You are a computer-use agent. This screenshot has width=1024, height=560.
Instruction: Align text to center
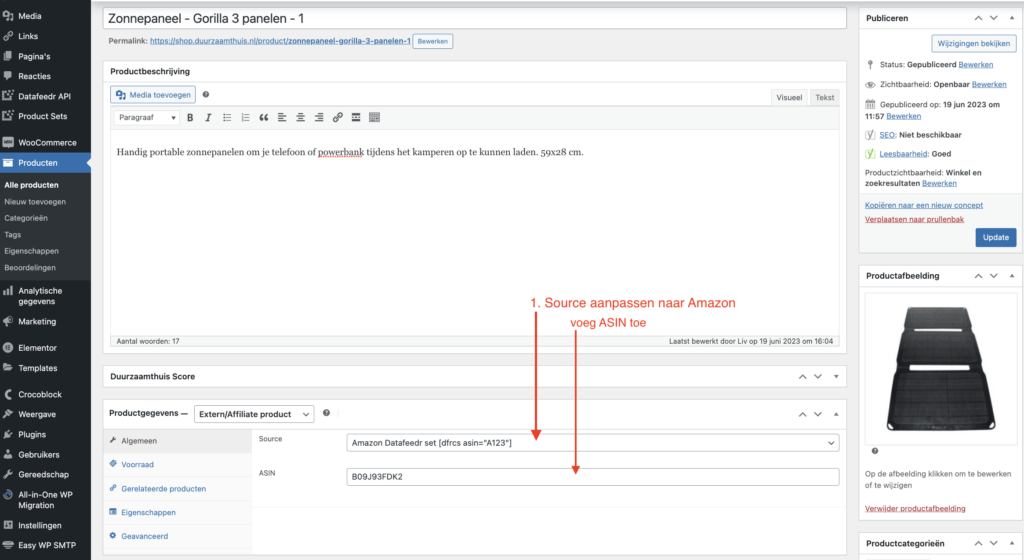[300, 117]
